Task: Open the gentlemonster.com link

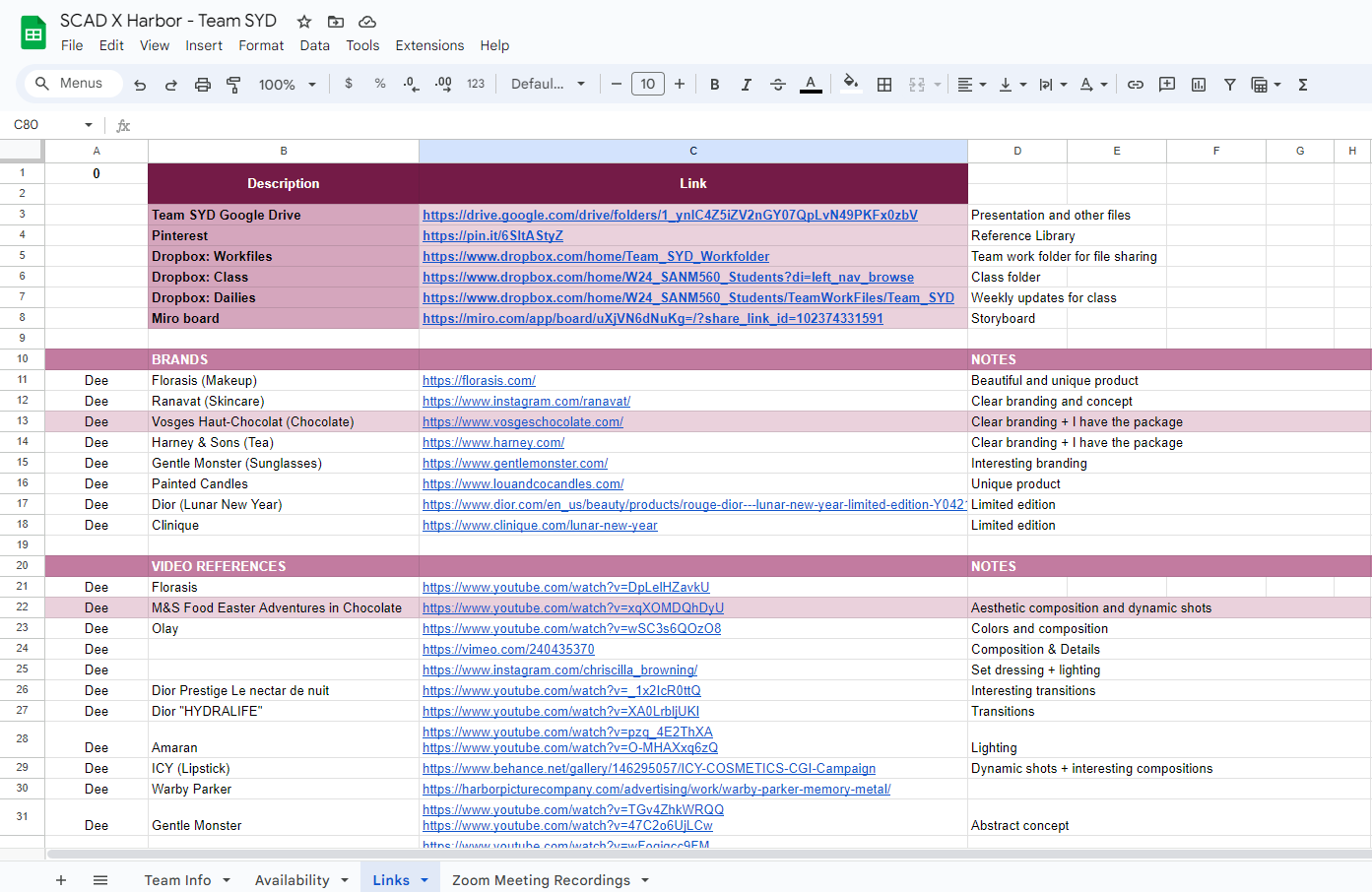Action: 515,463
